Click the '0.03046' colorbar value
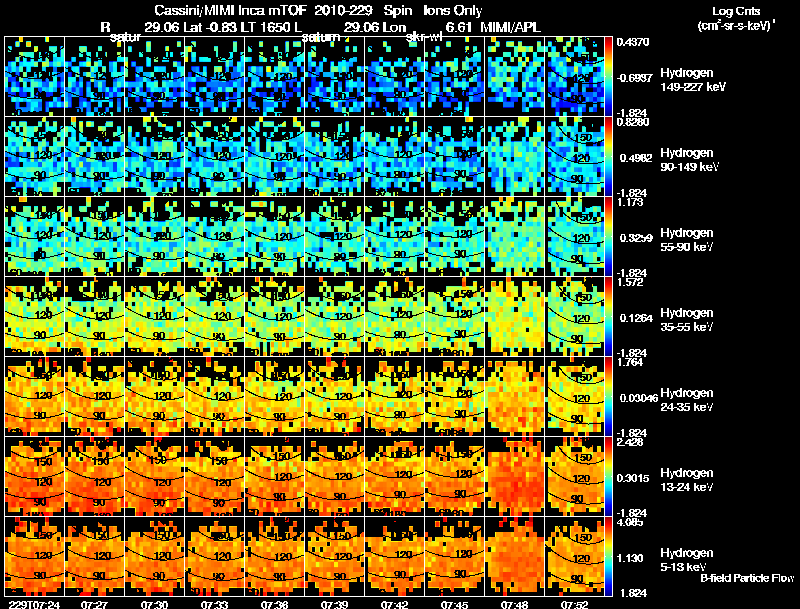This screenshot has width=800, height=609. point(639,398)
